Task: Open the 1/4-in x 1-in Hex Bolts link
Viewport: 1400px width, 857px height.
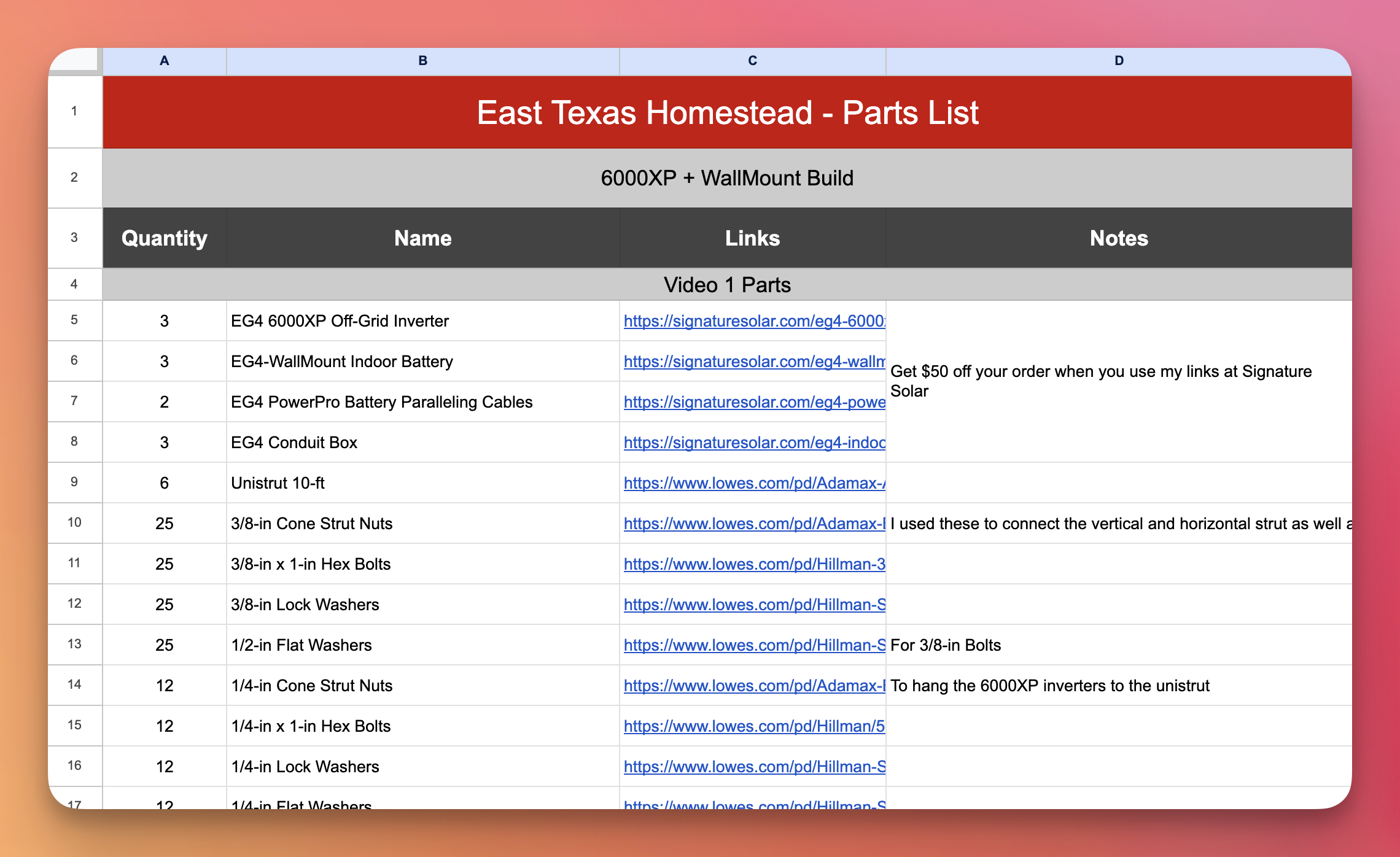Action: (754, 726)
